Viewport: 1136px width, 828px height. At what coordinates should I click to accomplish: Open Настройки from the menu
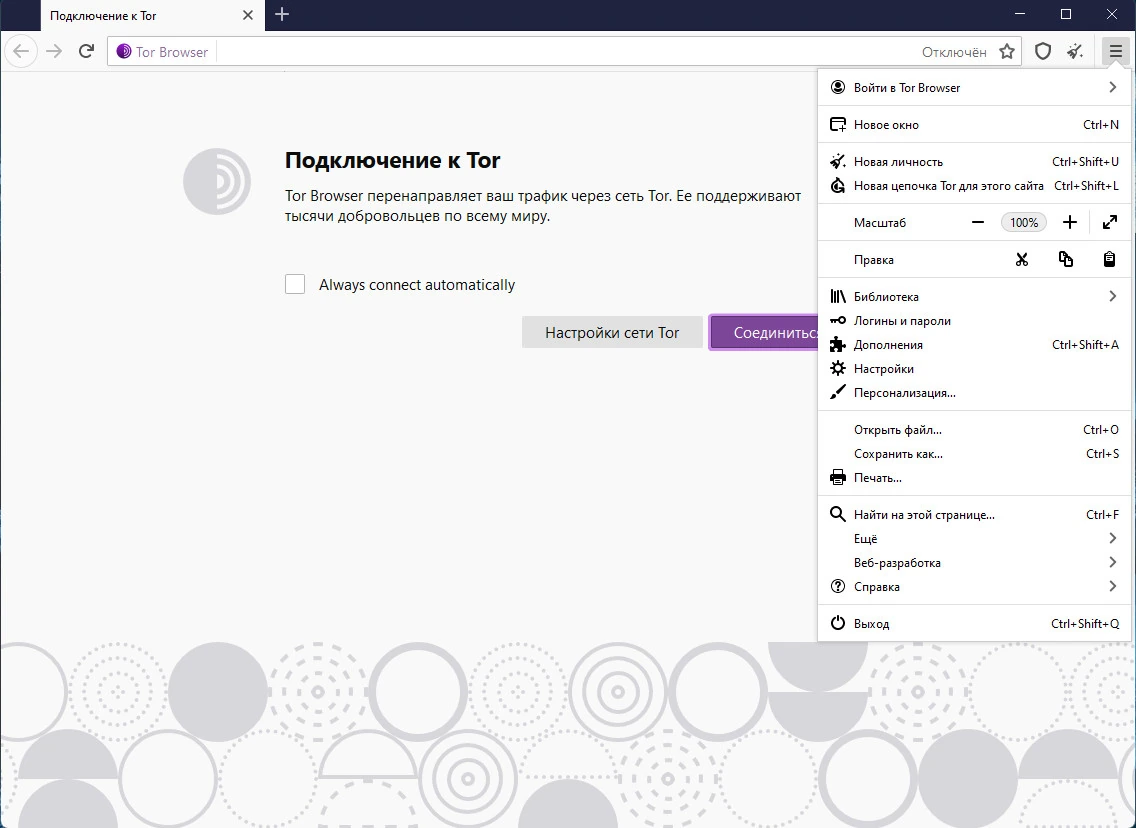[x=974, y=368]
